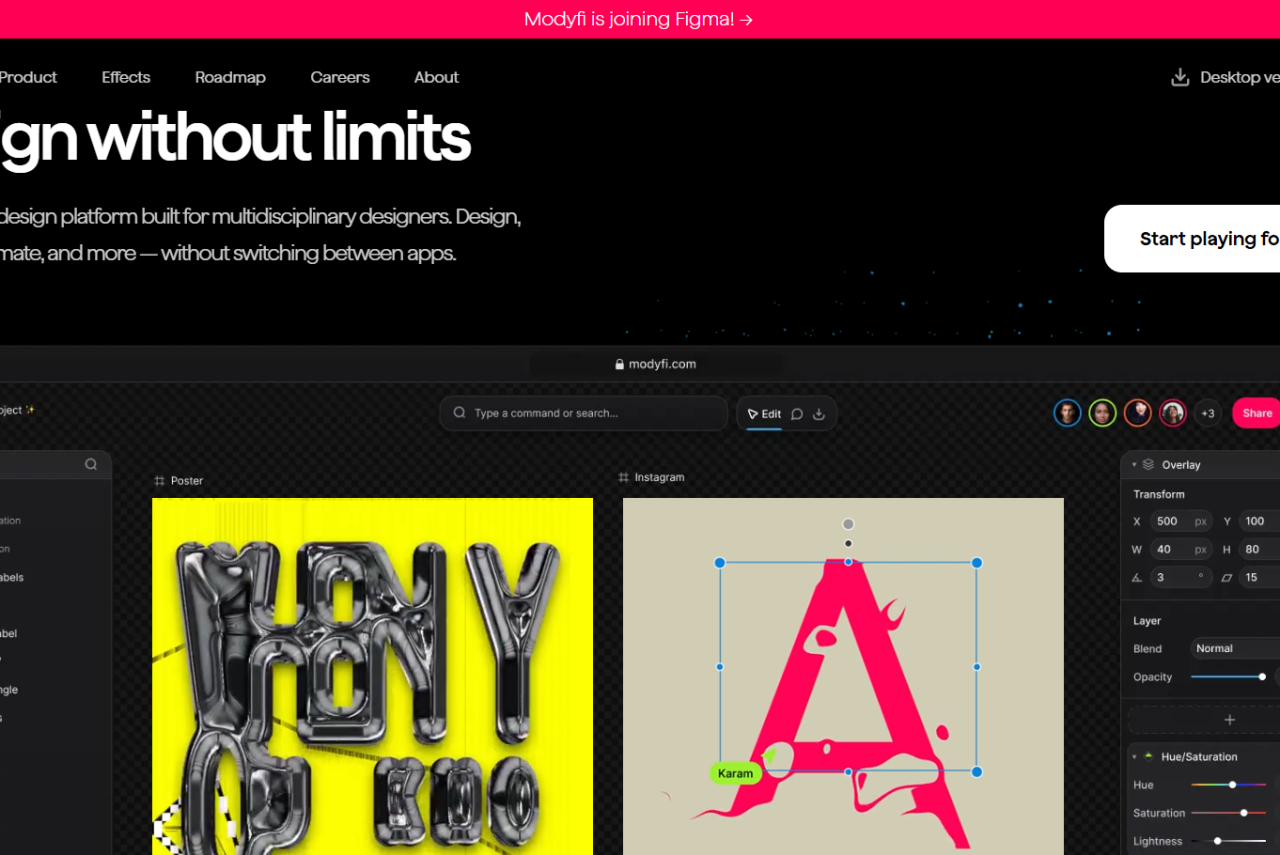Click the rotation angle icon

click(1137, 577)
